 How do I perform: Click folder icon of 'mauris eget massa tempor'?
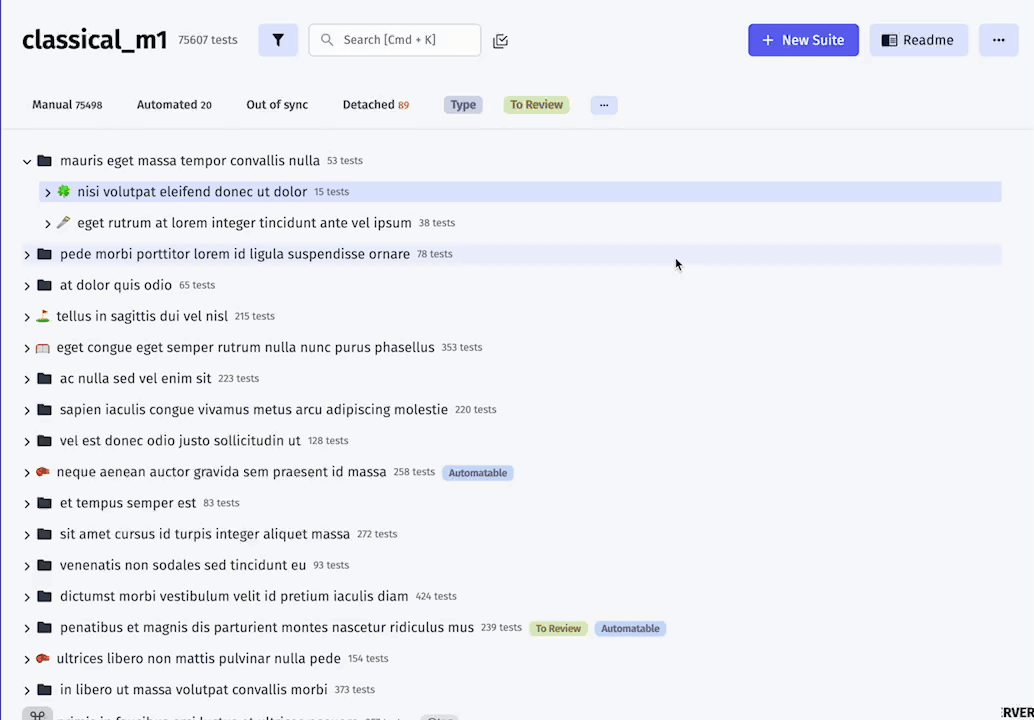pyautogui.click(x=44, y=161)
